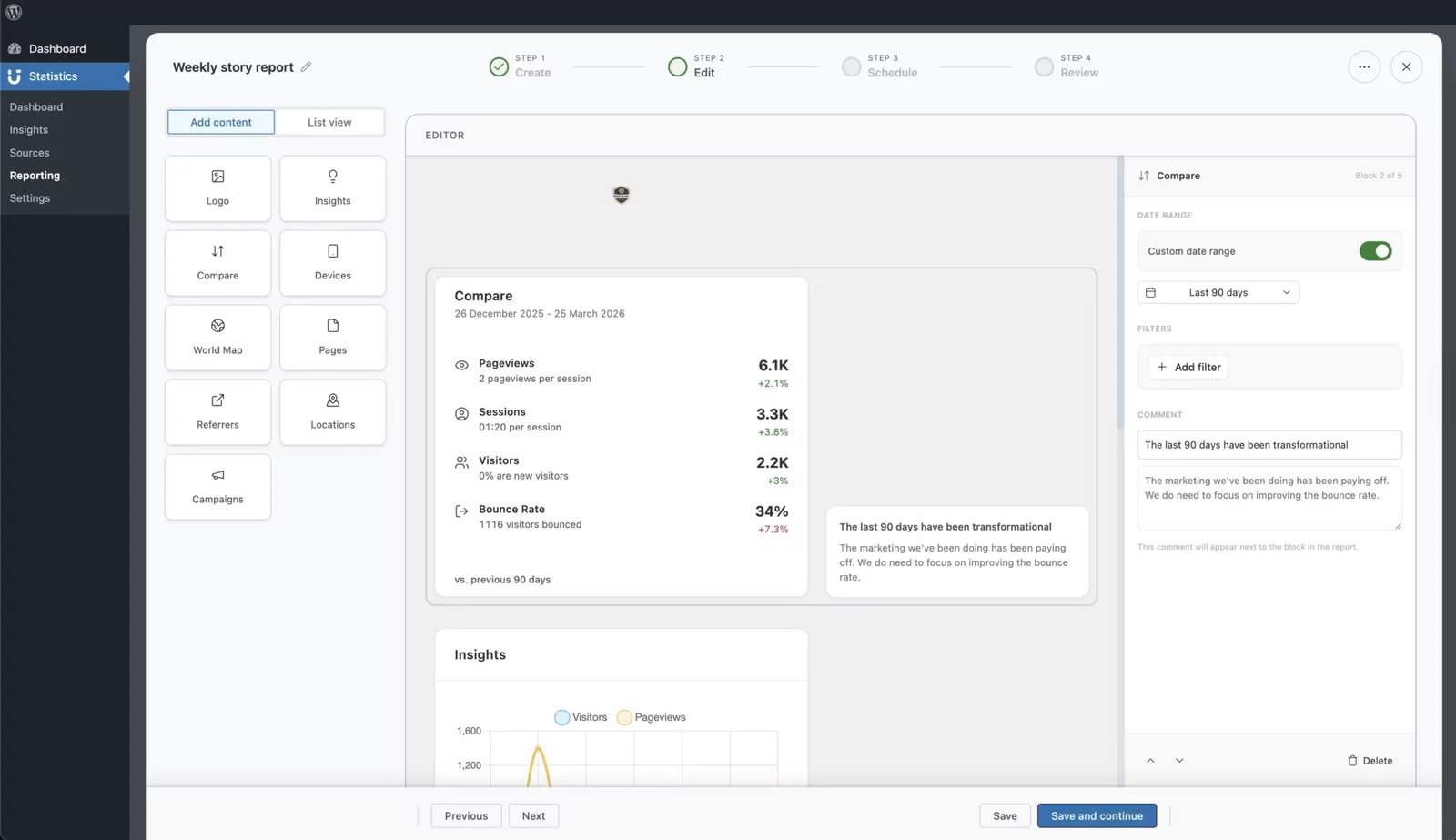Add a Logo block to report
Screen dimensions: 1456x840
point(217,188)
